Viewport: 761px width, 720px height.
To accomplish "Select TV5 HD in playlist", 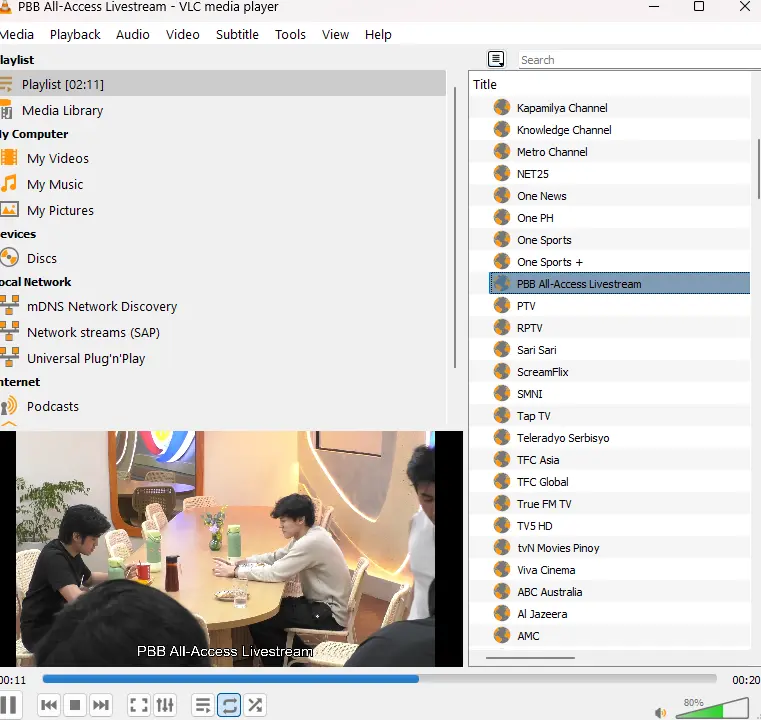I will coord(620,525).
